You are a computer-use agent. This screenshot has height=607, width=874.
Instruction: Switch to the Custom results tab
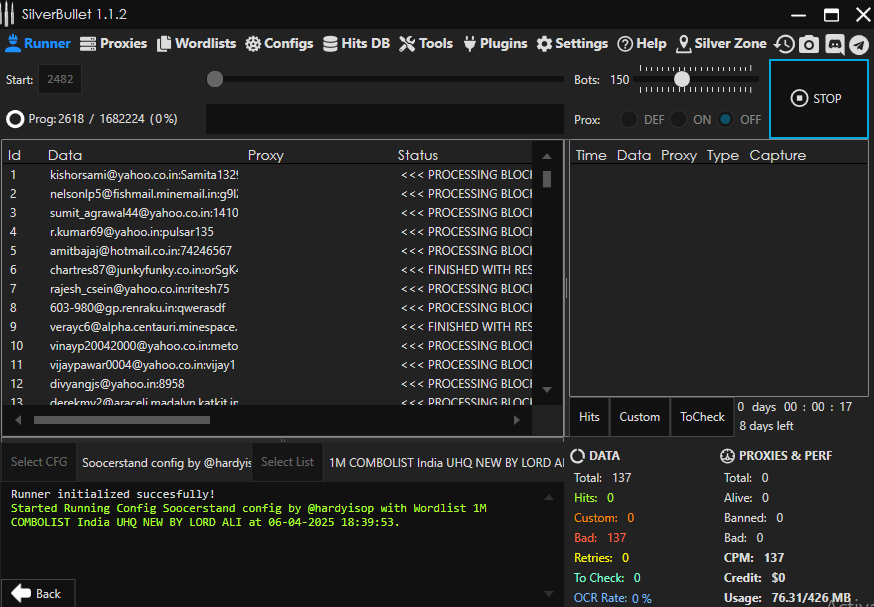[639, 417]
